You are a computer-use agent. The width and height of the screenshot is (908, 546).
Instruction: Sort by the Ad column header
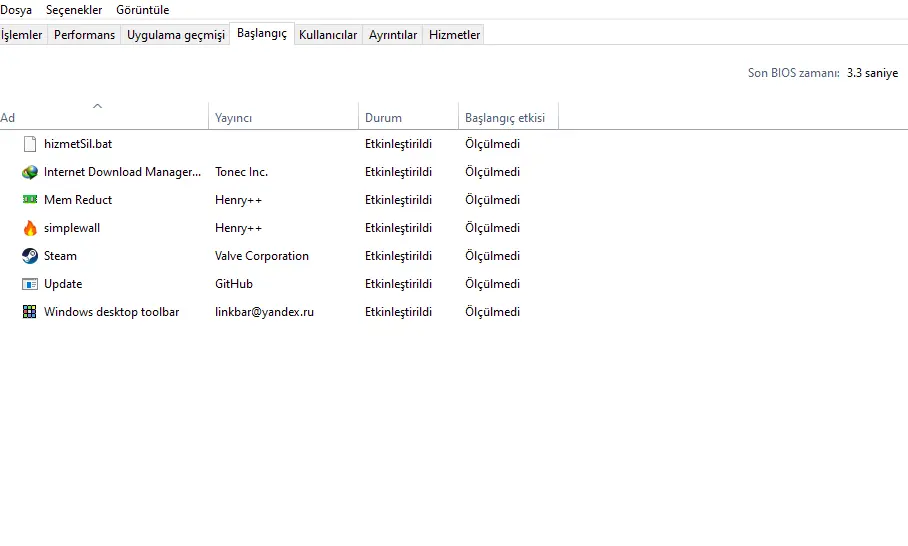point(104,118)
